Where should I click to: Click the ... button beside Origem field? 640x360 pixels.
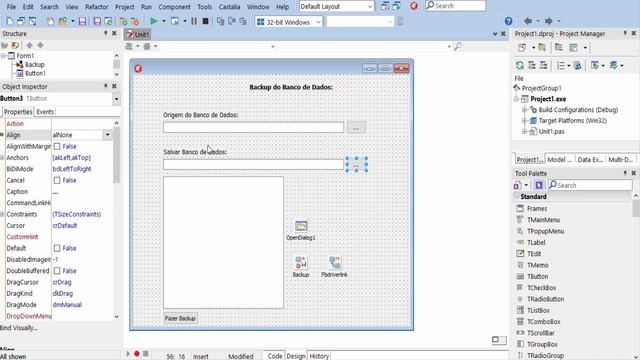click(356, 128)
